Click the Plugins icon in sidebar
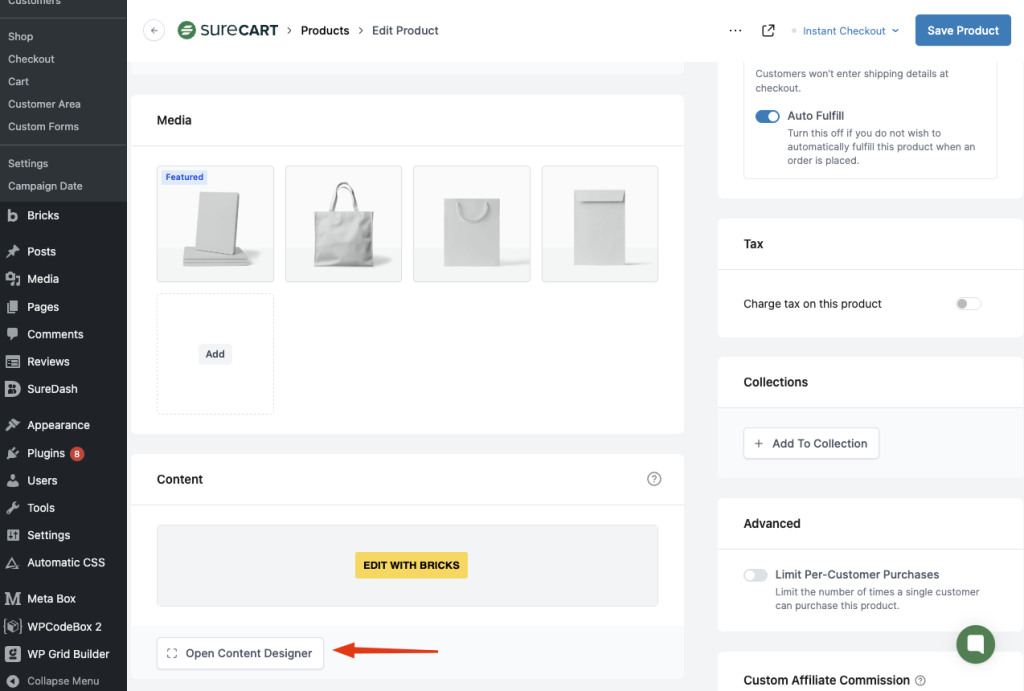The image size is (1024, 691). point(13,453)
